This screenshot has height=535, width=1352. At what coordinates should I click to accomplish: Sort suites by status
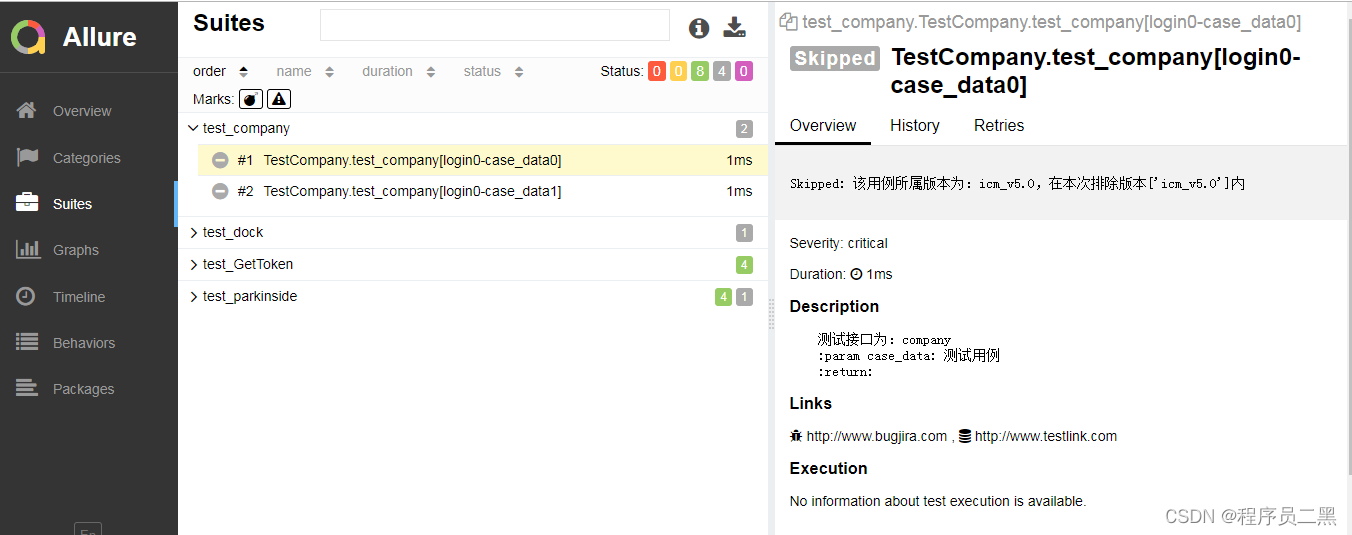pos(494,71)
